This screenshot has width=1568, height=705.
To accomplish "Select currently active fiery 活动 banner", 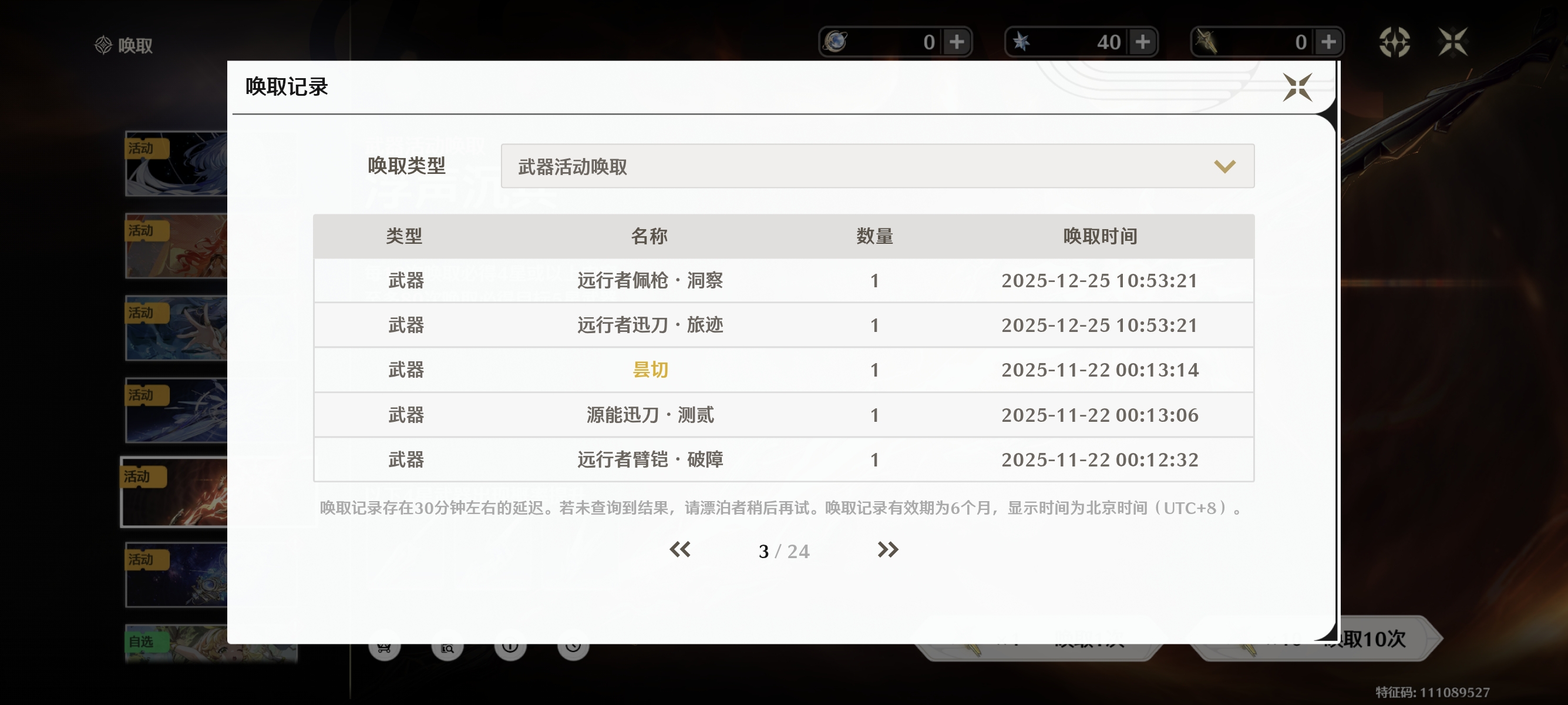I will [176, 492].
